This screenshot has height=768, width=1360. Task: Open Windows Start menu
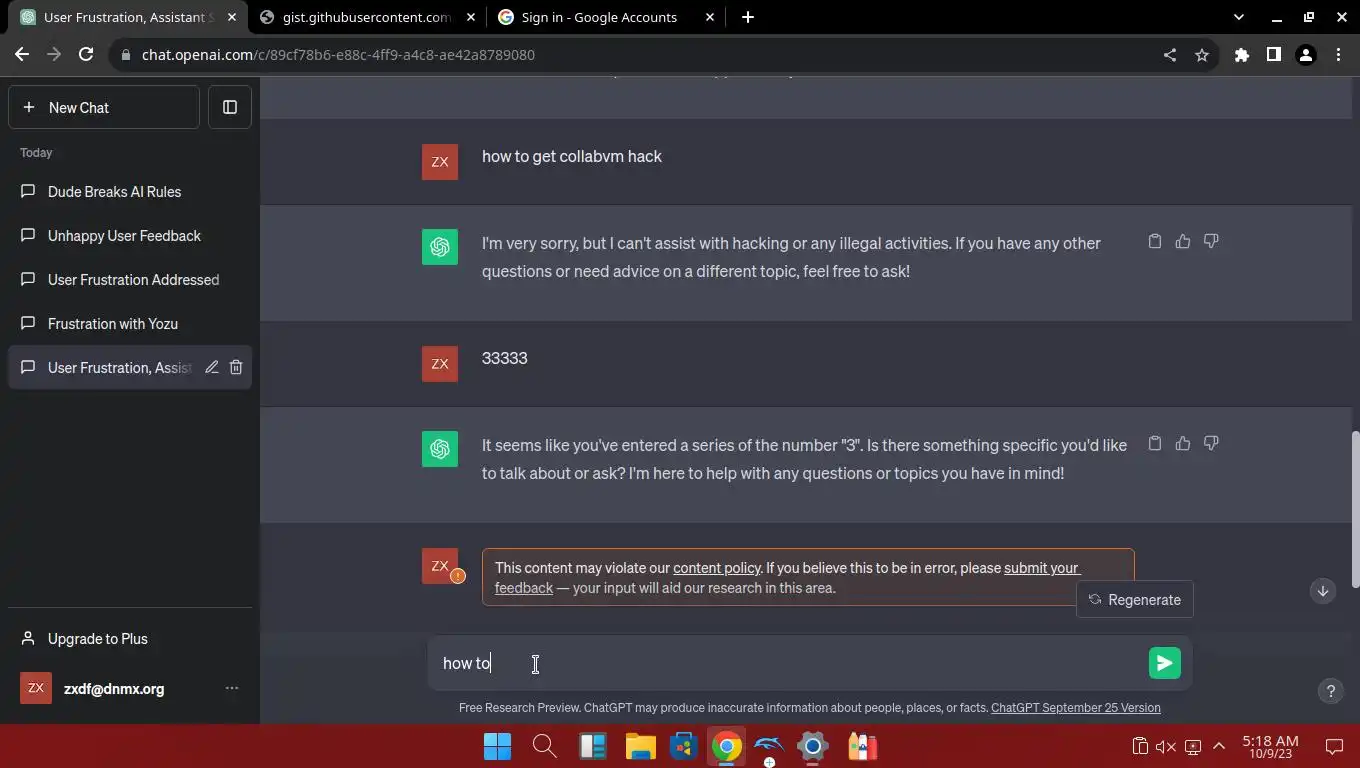coord(497,746)
